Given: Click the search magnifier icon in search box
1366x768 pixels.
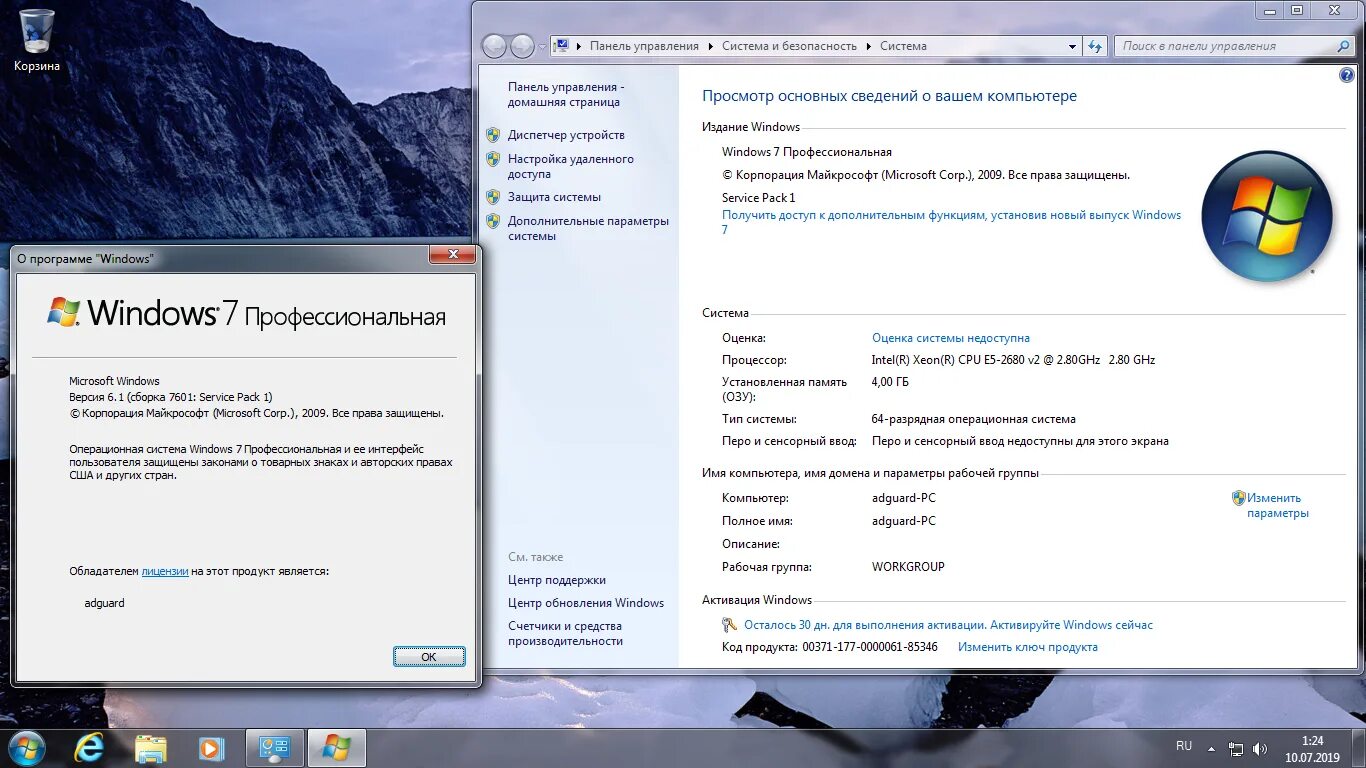Looking at the screenshot, I should click(x=1343, y=46).
